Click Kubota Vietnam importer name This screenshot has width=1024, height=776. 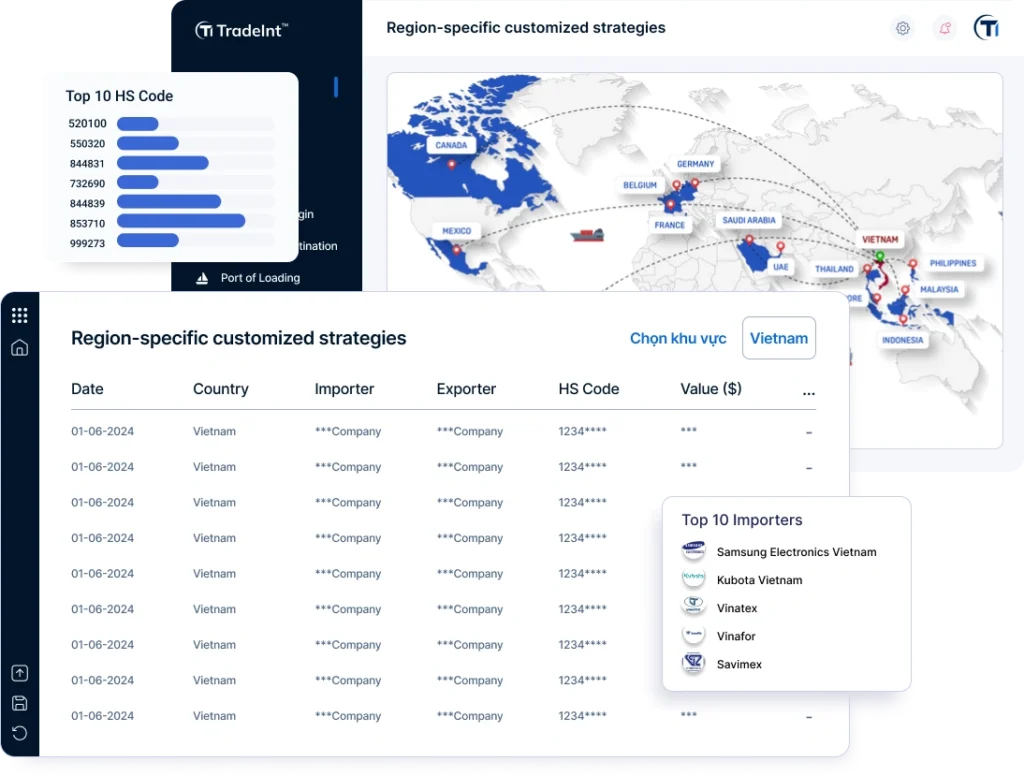point(760,580)
